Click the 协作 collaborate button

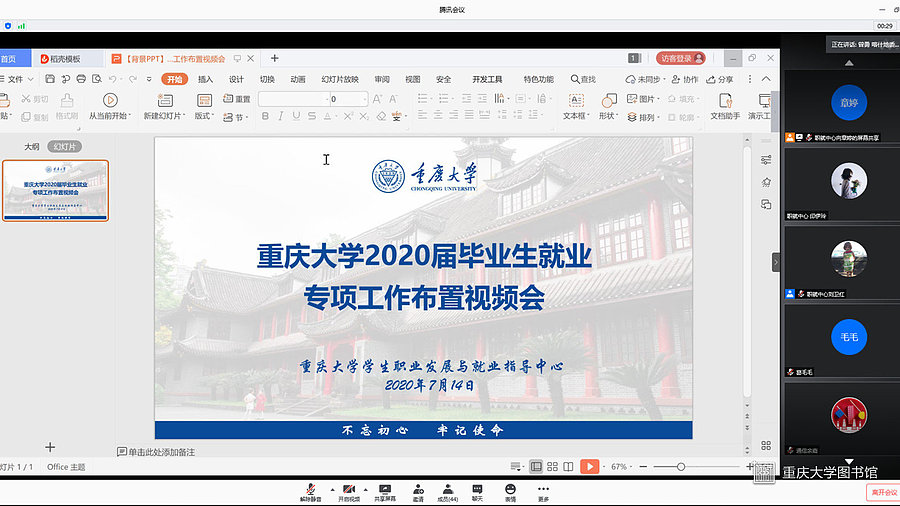tap(685, 79)
